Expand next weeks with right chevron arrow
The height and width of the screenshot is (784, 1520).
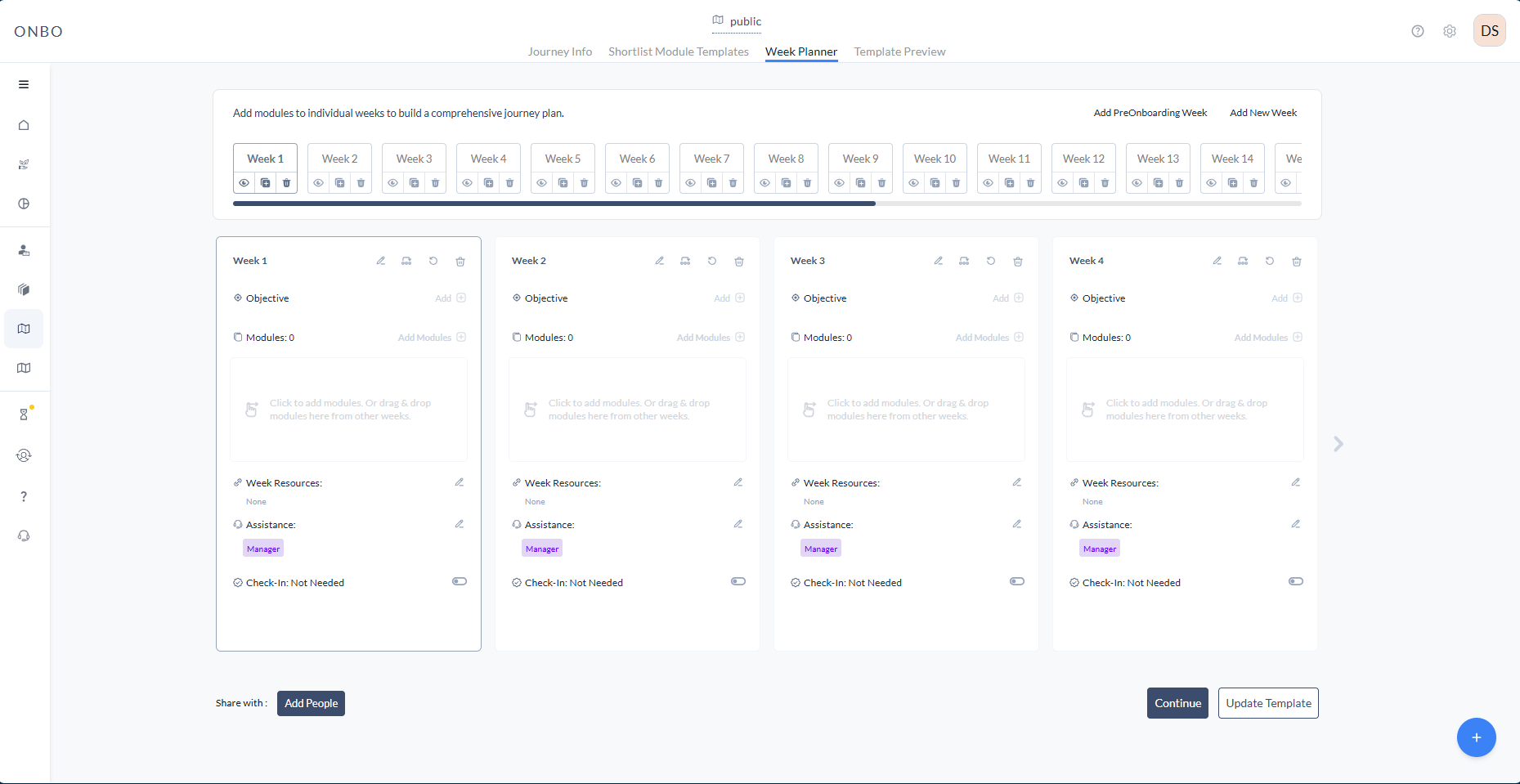coord(1338,444)
